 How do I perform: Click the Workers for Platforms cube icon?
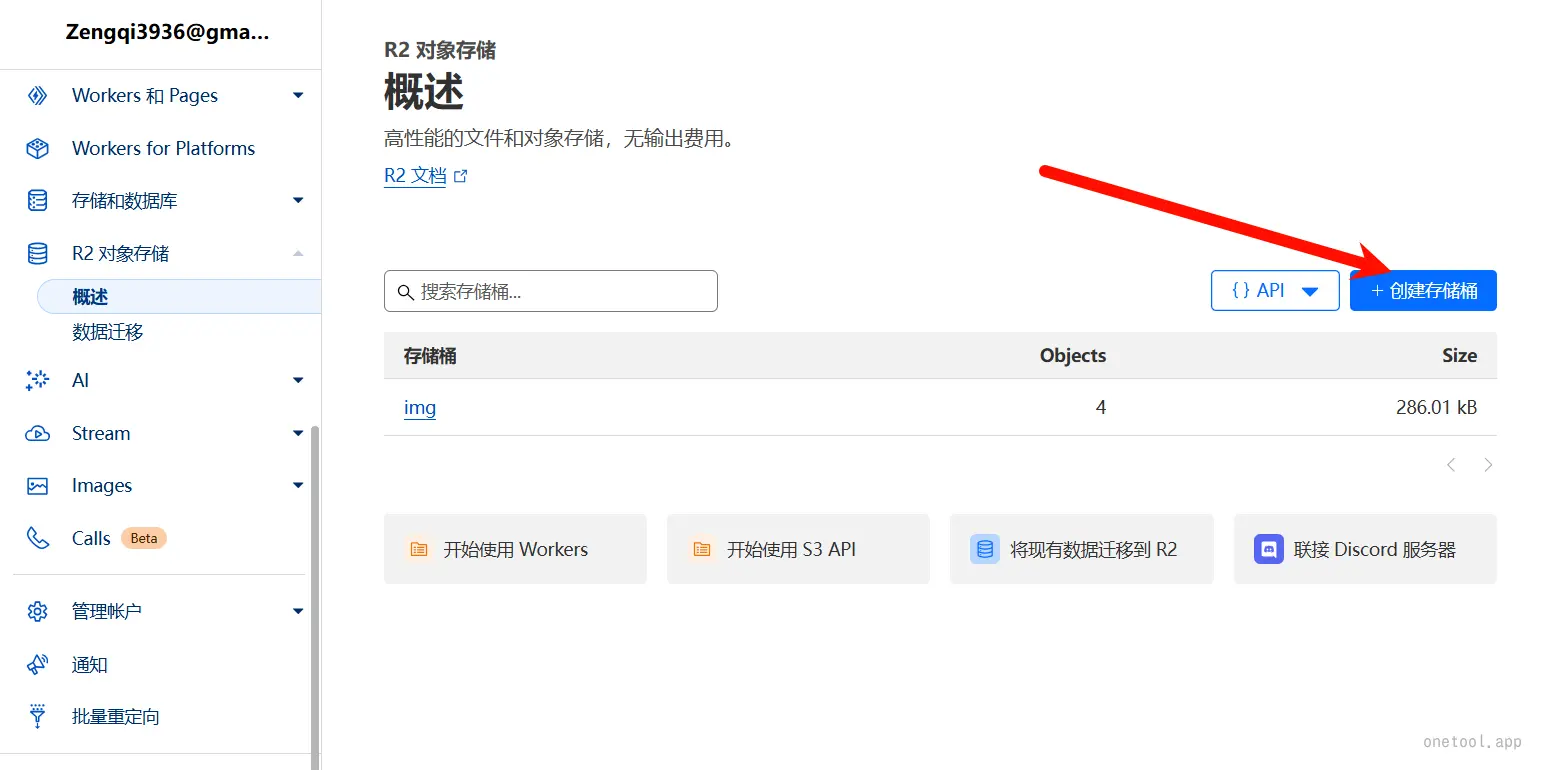coord(37,149)
